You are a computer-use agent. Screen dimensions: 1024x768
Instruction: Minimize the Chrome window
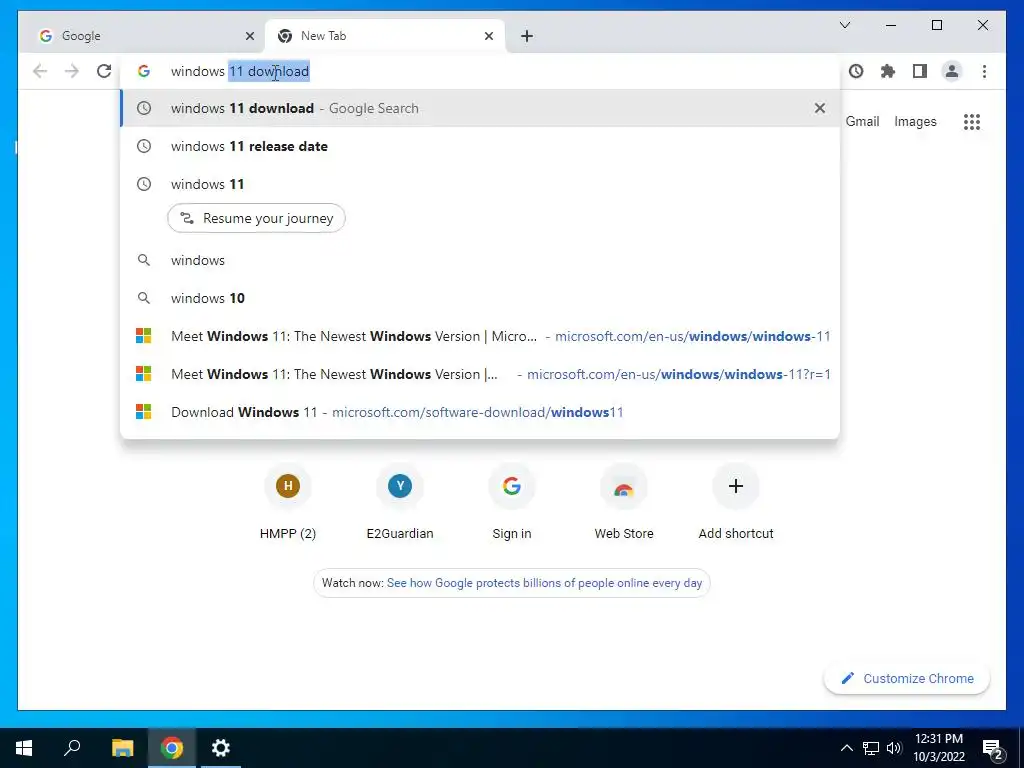point(891,25)
